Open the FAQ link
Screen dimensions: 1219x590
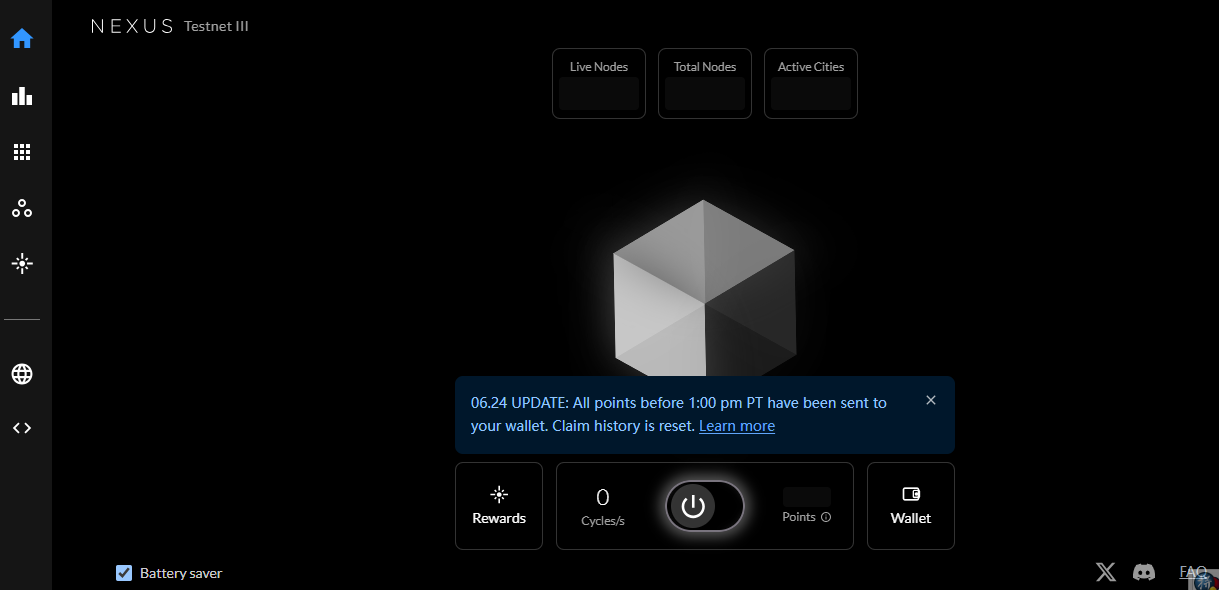(1192, 572)
